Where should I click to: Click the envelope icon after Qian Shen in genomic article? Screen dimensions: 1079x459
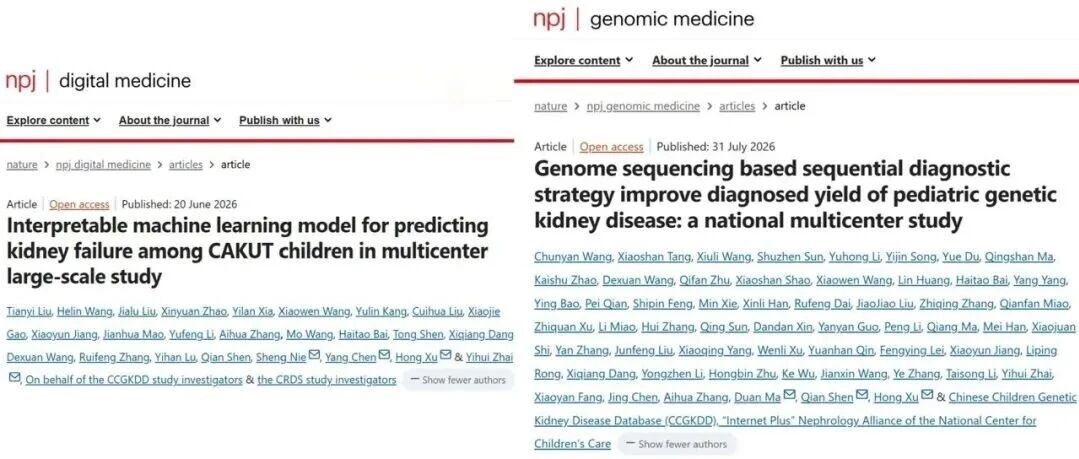pyautogui.click(x=862, y=396)
